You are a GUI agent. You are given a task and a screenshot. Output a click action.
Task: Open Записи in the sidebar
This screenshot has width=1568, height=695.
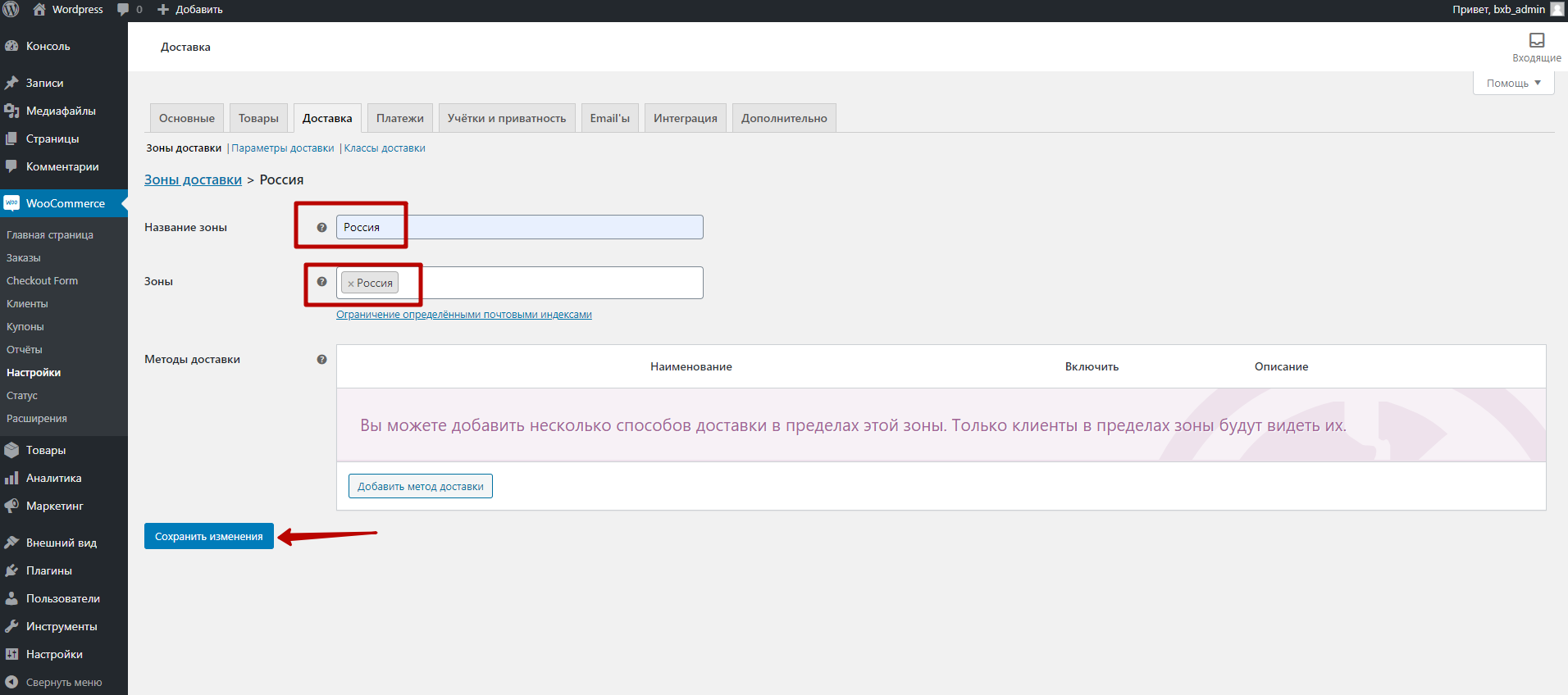[64, 83]
